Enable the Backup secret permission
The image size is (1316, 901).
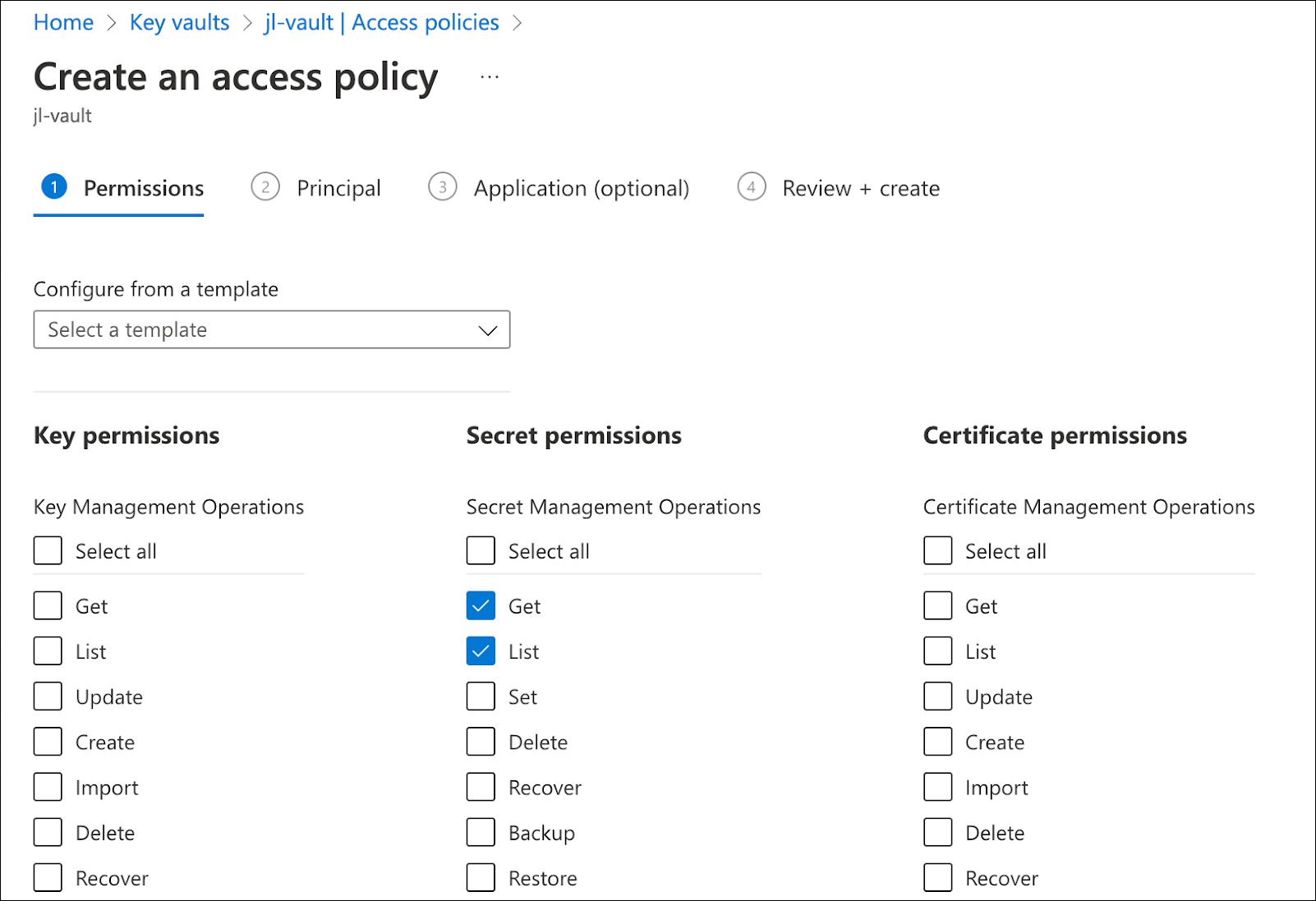tap(481, 832)
